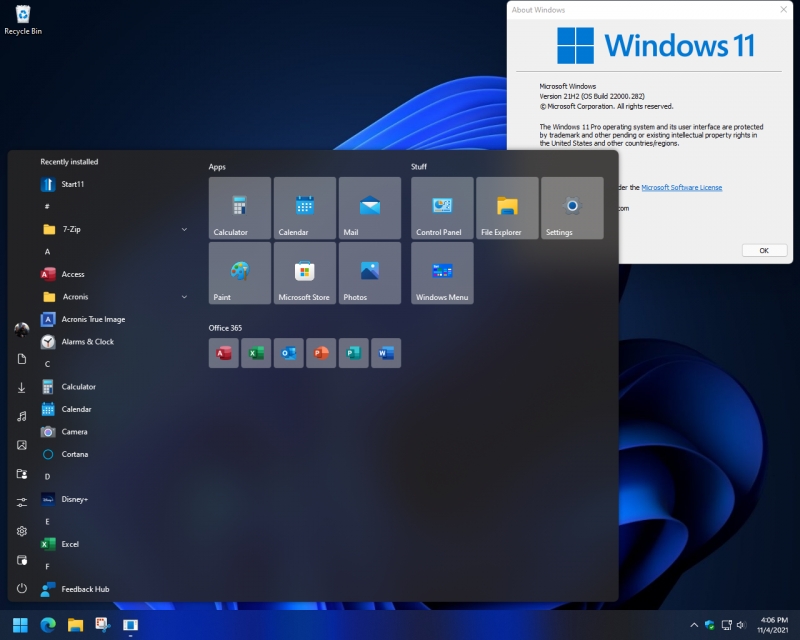Jump using the letter A header
Viewport: 800px width, 640px height.
[x=47, y=252]
